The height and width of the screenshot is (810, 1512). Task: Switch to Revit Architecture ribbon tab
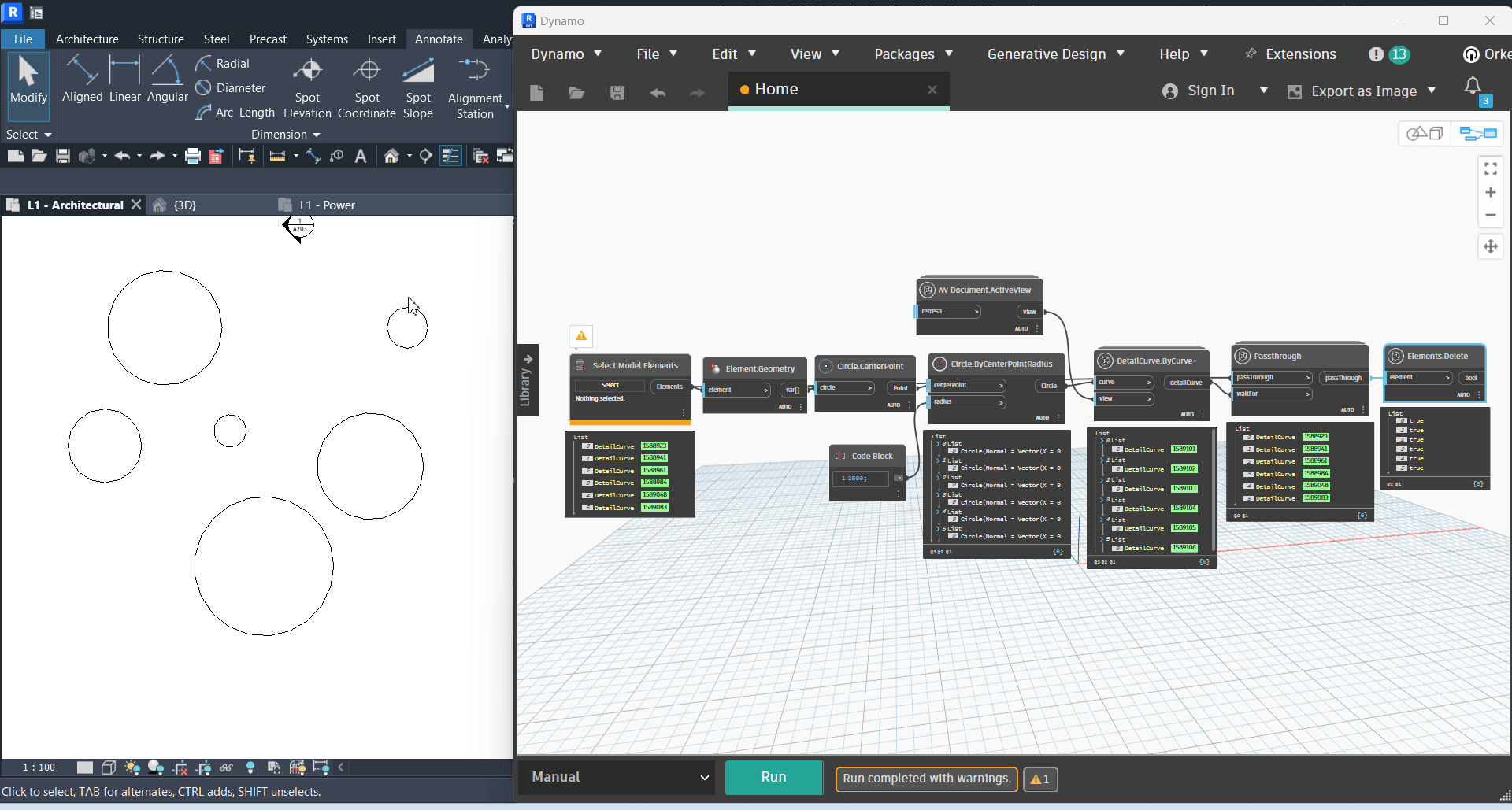tap(87, 39)
